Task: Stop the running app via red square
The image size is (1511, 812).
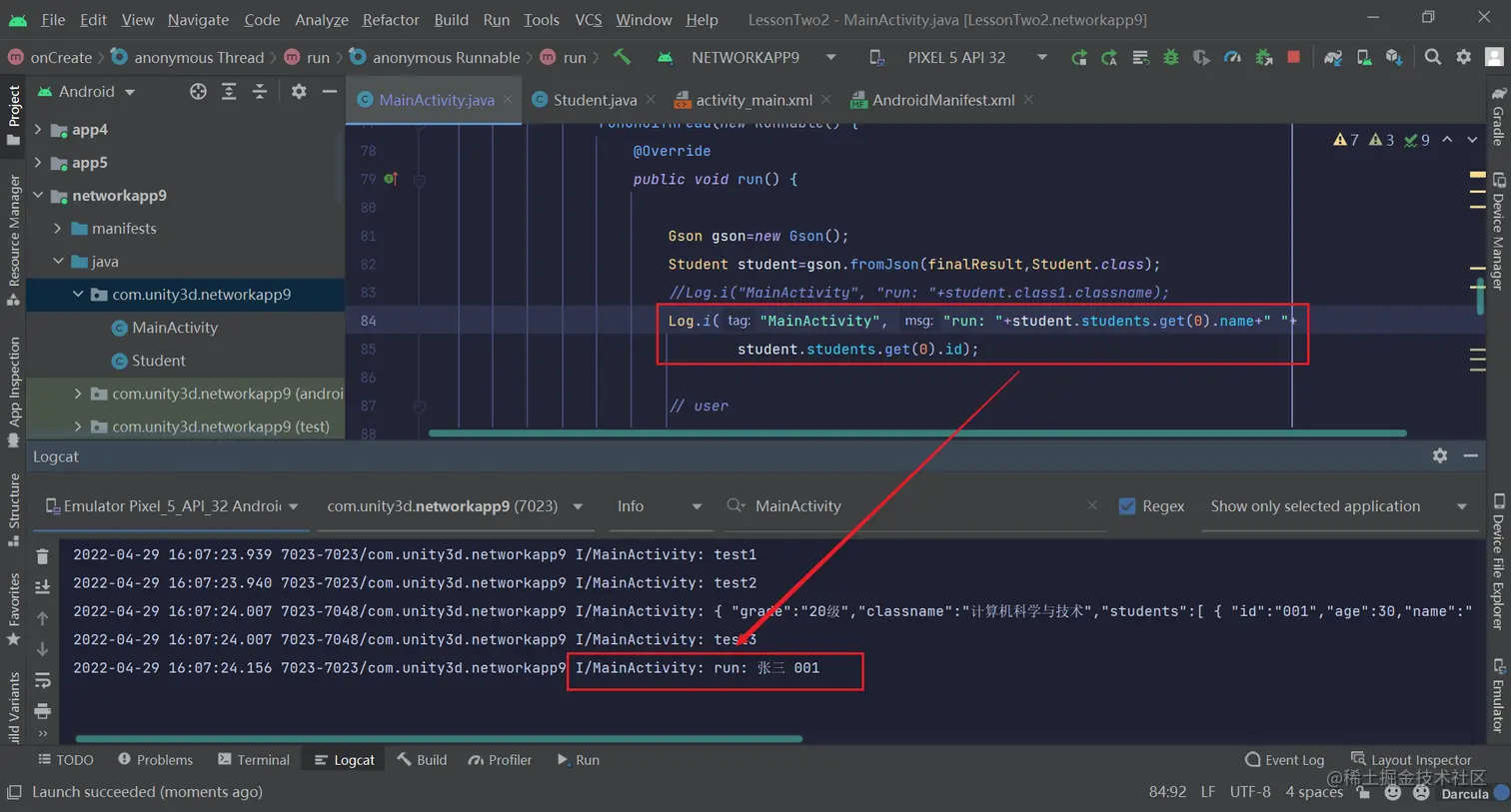Action: pyautogui.click(x=1294, y=57)
